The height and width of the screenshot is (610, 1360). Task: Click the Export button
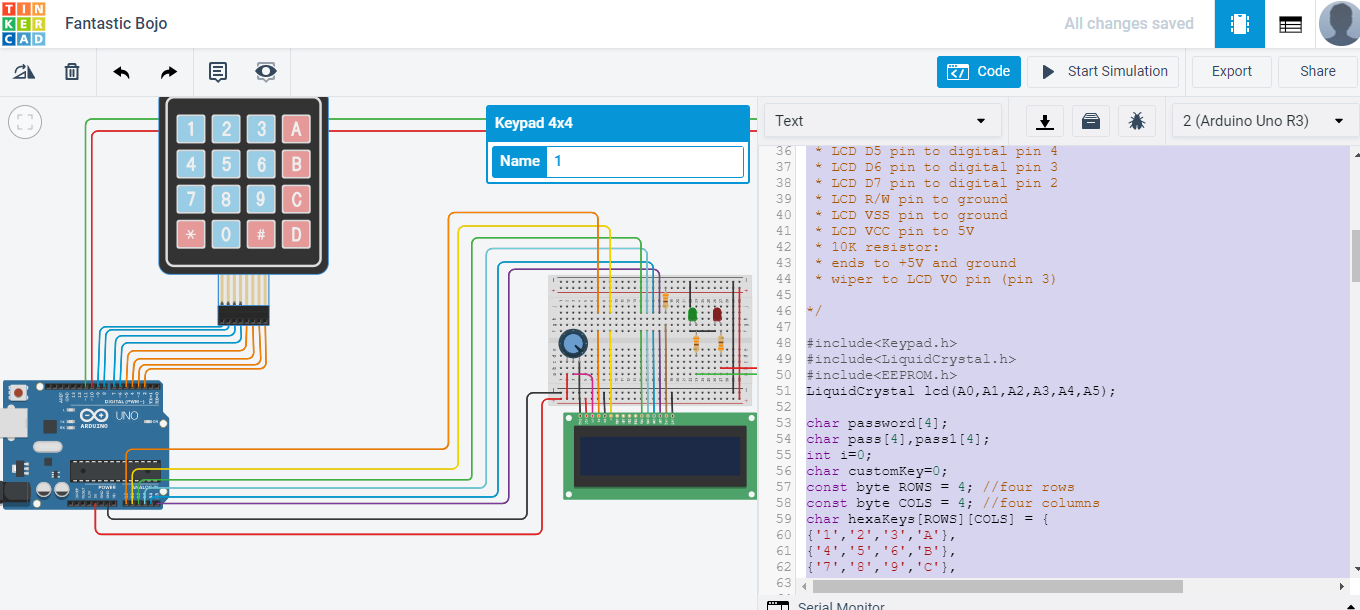pyautogui.click(x=1231, y=72)
